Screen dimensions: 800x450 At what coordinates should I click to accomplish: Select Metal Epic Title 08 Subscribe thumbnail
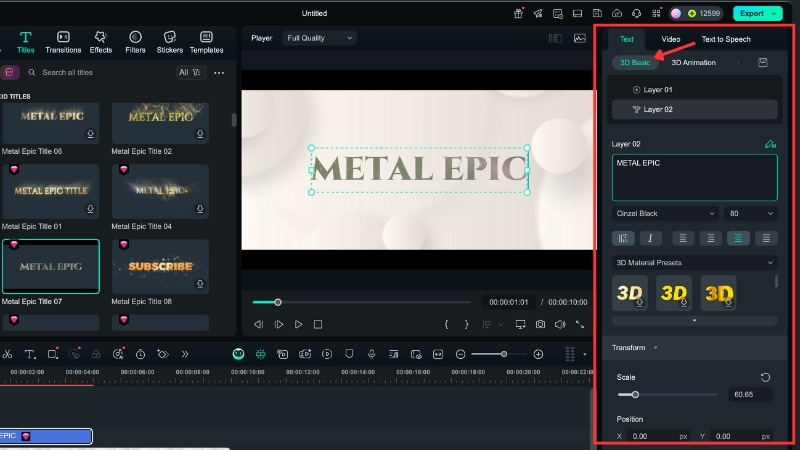point(160,266)
